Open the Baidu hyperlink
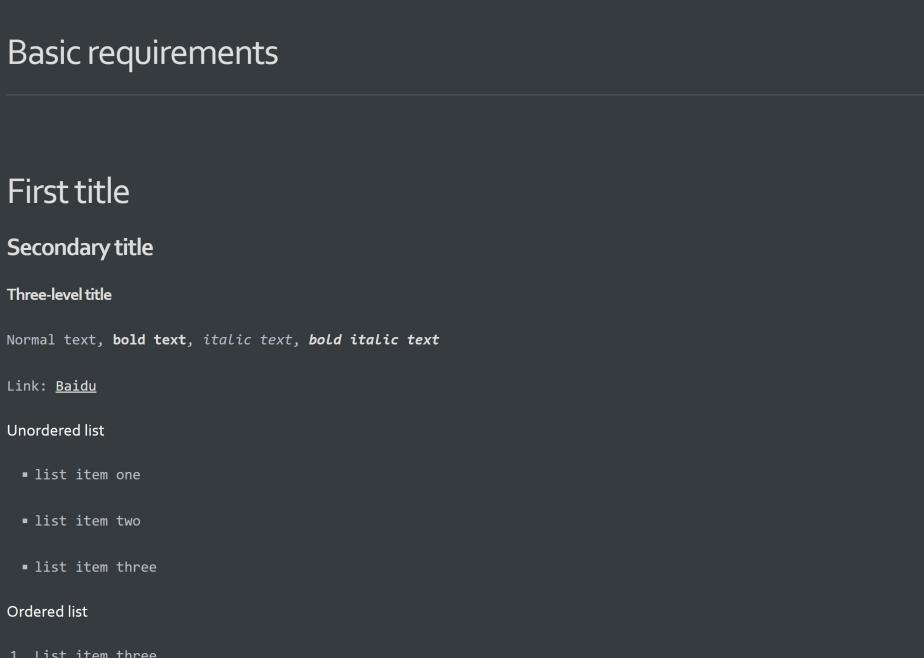The height and width of the screenshot is (658, 924). pos(76,386)
